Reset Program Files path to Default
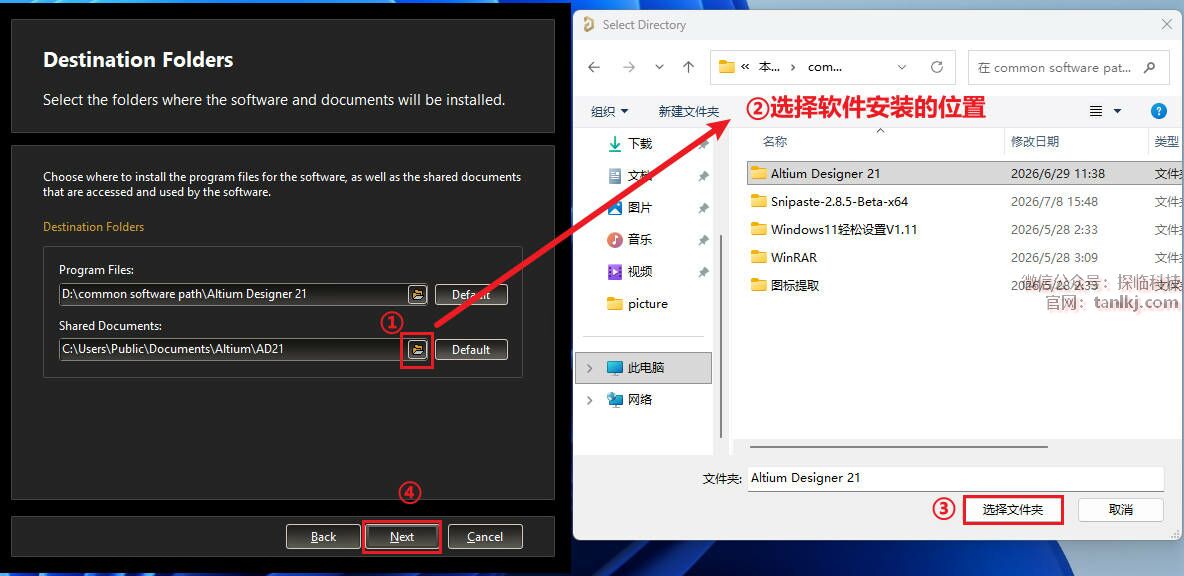 click(471, 294)
